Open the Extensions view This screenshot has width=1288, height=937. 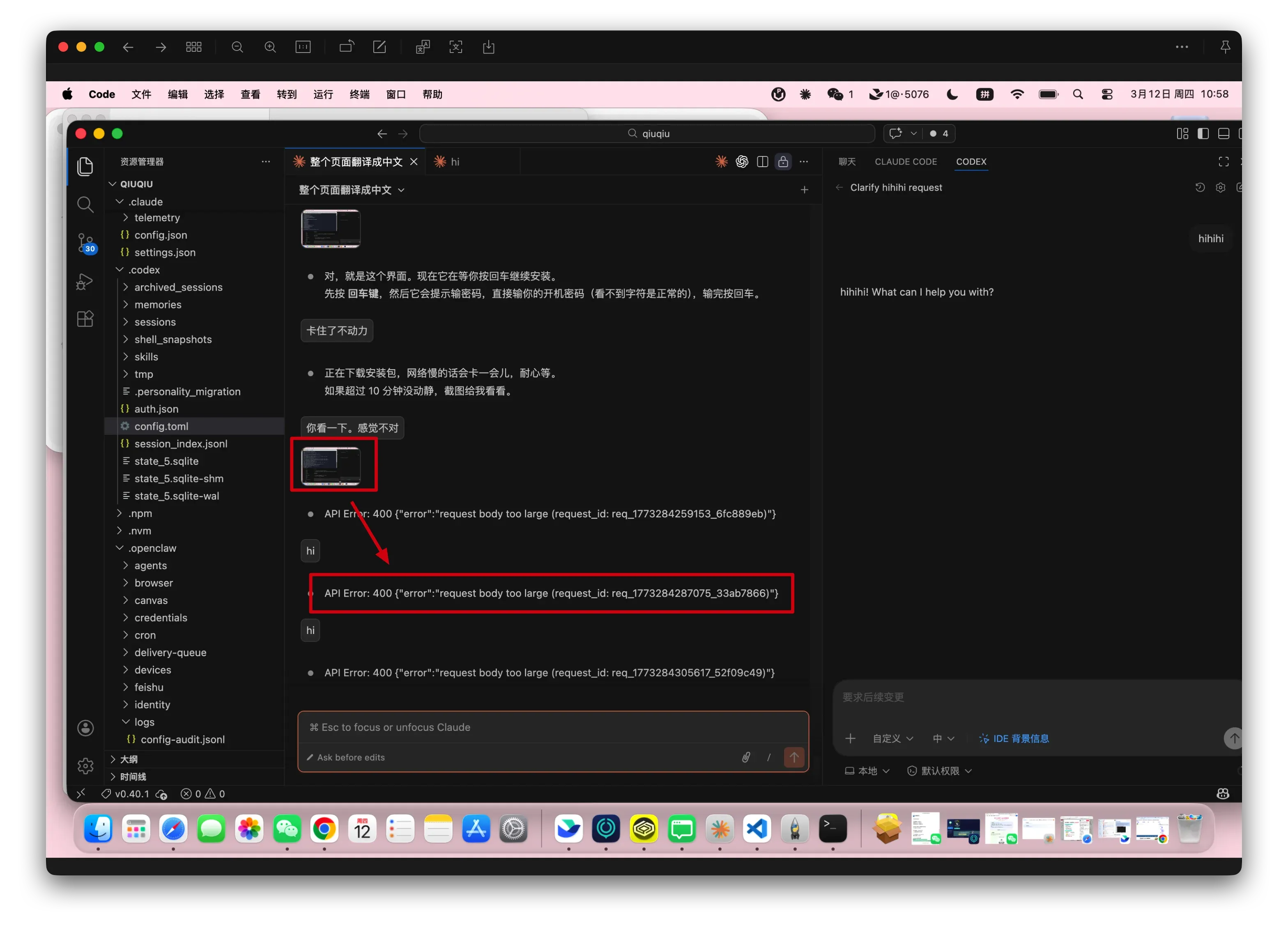click(85, 319)
